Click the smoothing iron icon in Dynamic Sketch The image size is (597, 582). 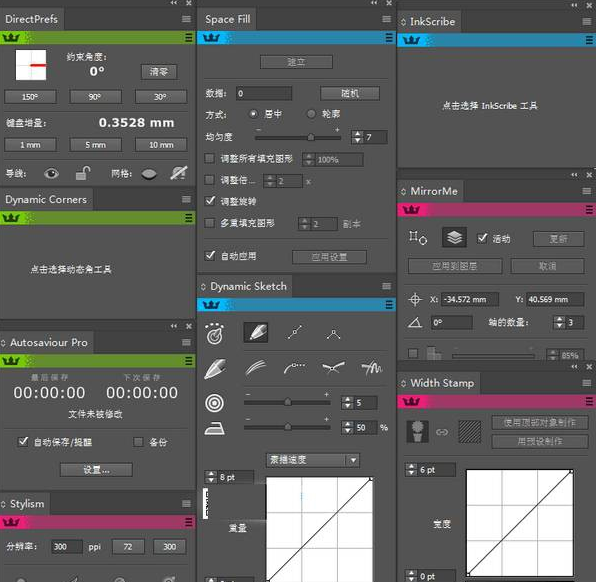tap(214, 428)
